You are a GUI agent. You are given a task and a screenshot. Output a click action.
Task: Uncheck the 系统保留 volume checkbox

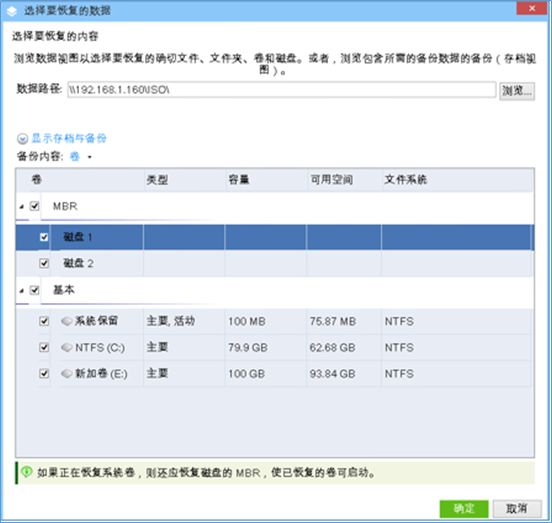pyautogui.click(x=44, y=321)
